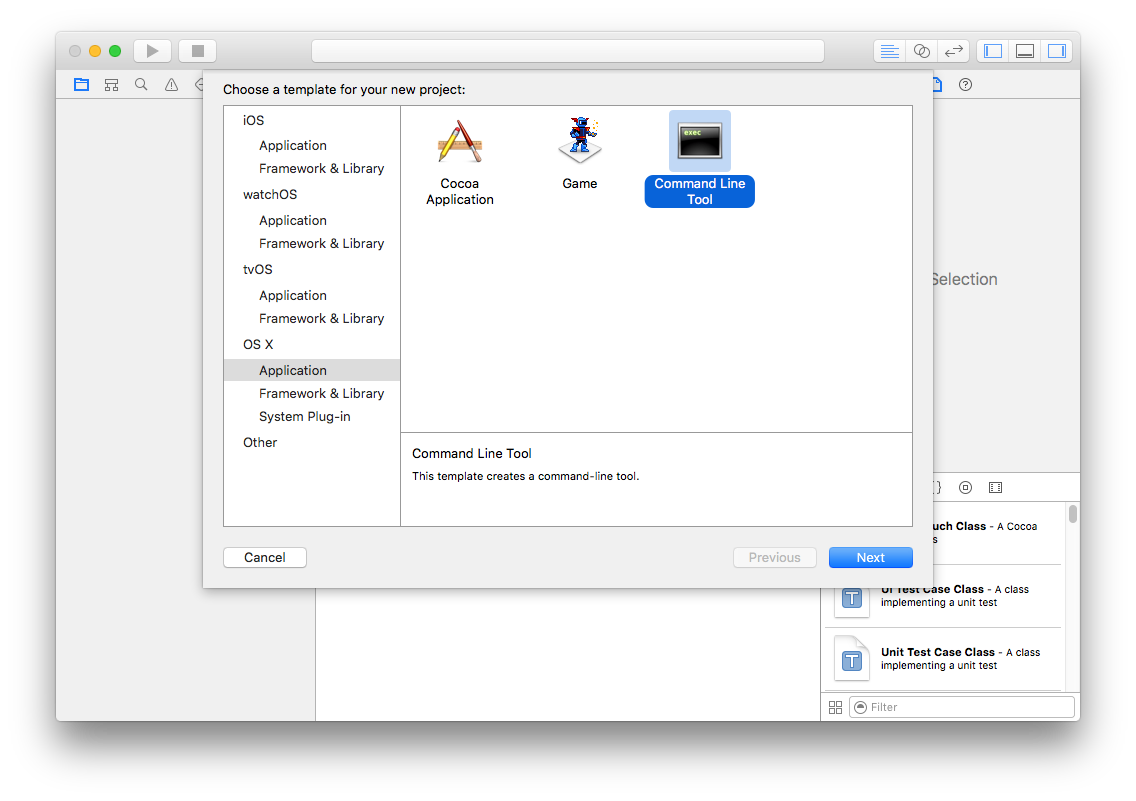The height and width of the screenshot is (801, 1136).
Task: Switch to the Standard editor
Action: [x=889, y=51]
